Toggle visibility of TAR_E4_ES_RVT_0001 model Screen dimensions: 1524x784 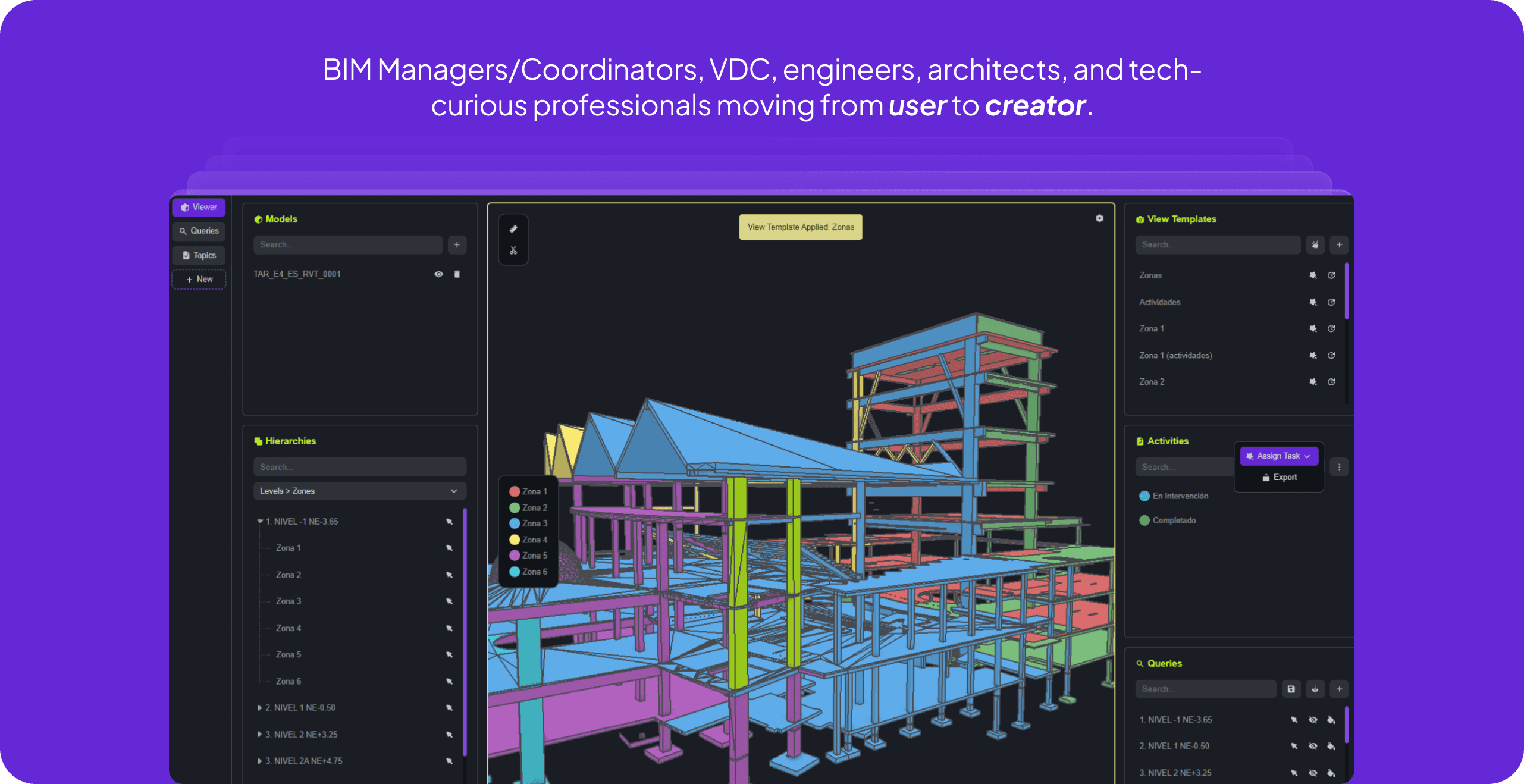(x=438, y=274)
